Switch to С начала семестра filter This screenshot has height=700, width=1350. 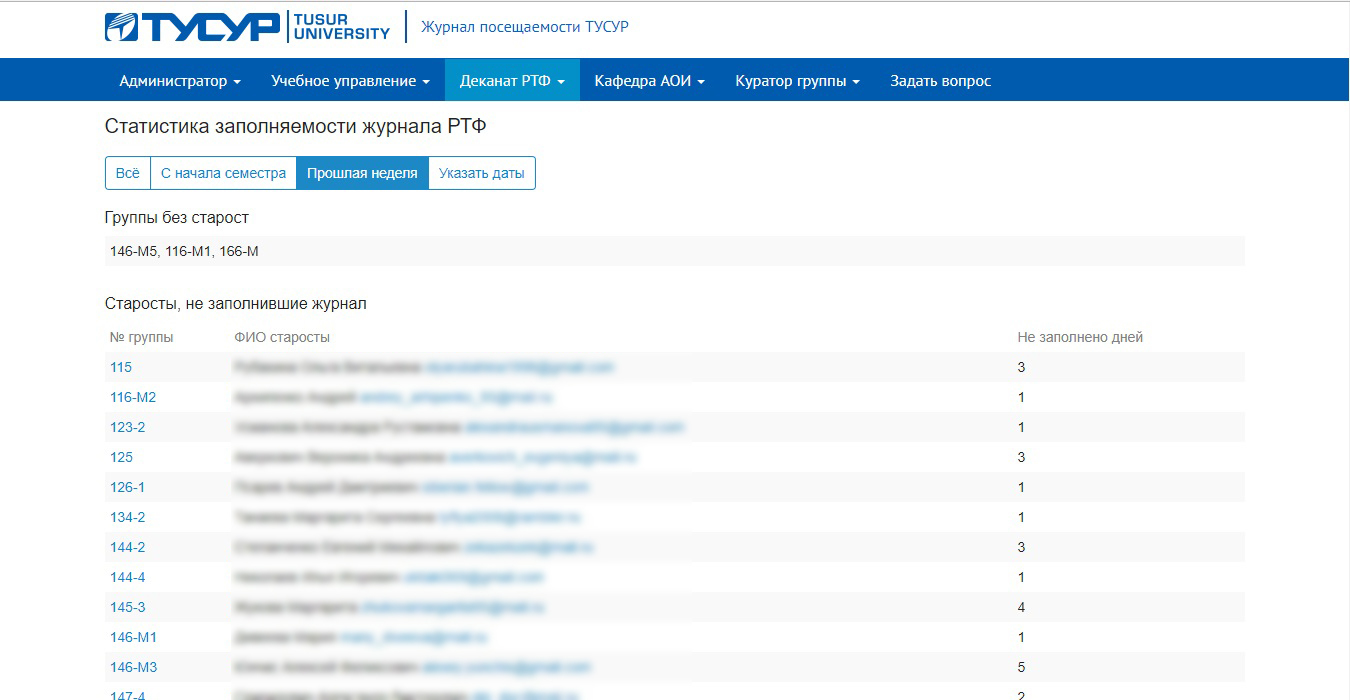tap(223, 173)
